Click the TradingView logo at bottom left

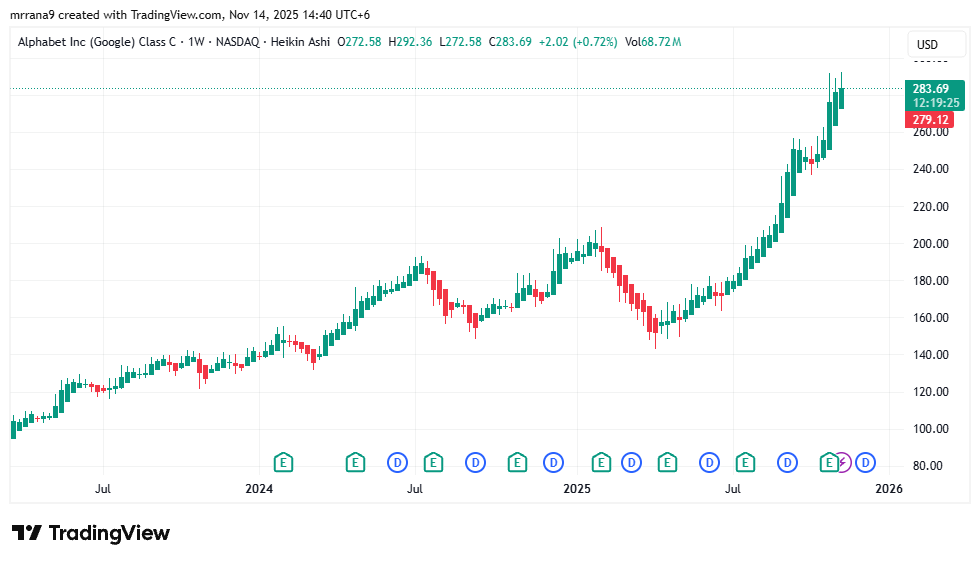91,533
